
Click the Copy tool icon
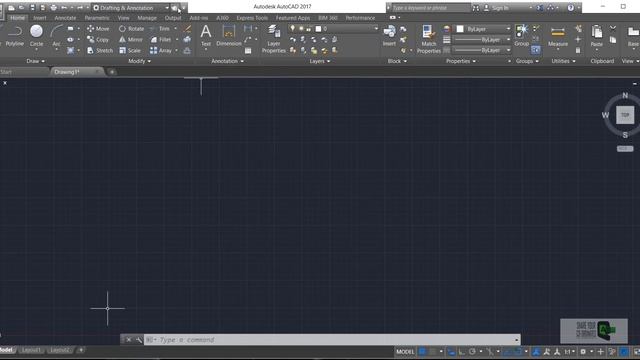91,40
